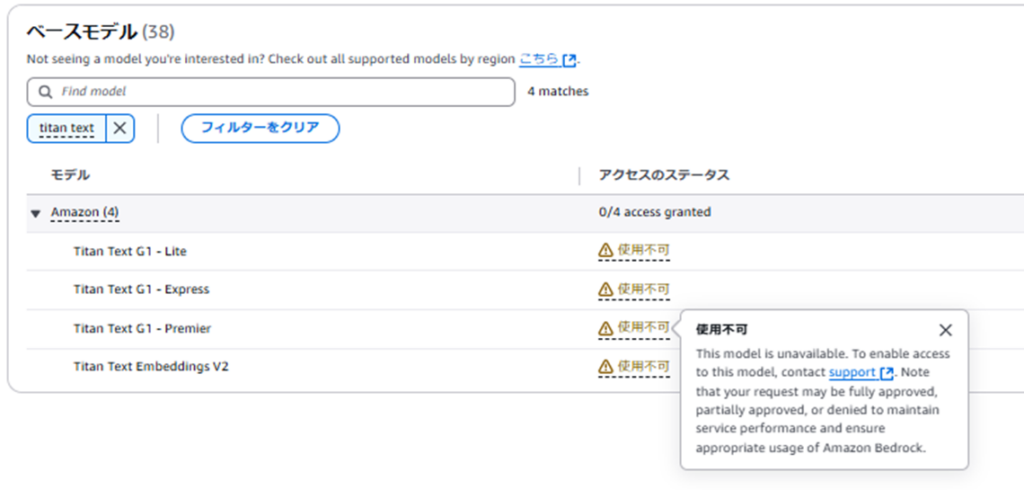Click the external link icon next to こちら
Screen dimensions: 1024x490
(x=569, y=60)
